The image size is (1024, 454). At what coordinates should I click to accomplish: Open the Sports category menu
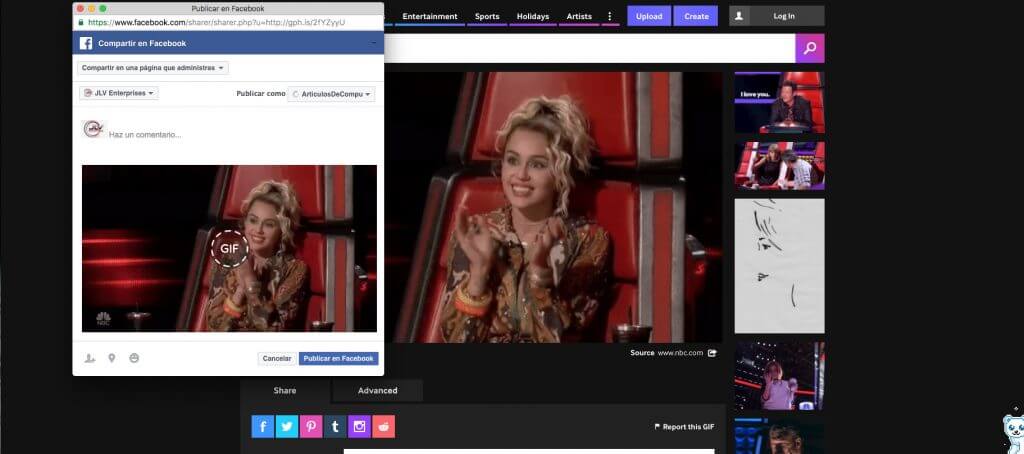[x=487, y=16]
